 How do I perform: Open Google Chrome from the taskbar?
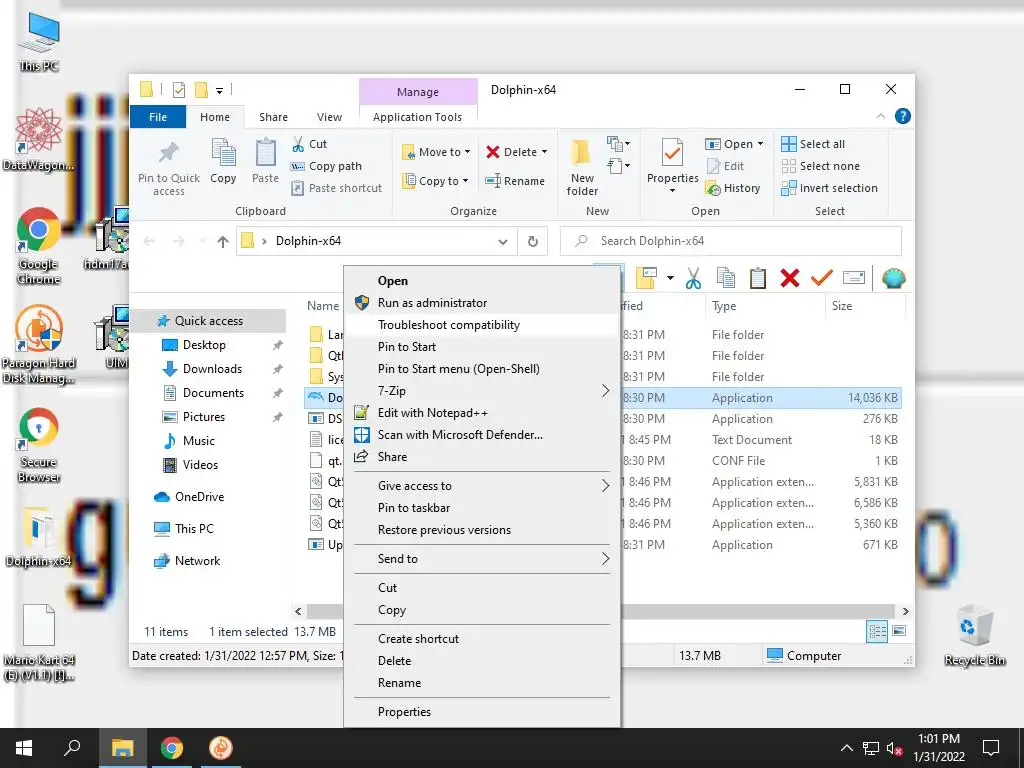172,748
